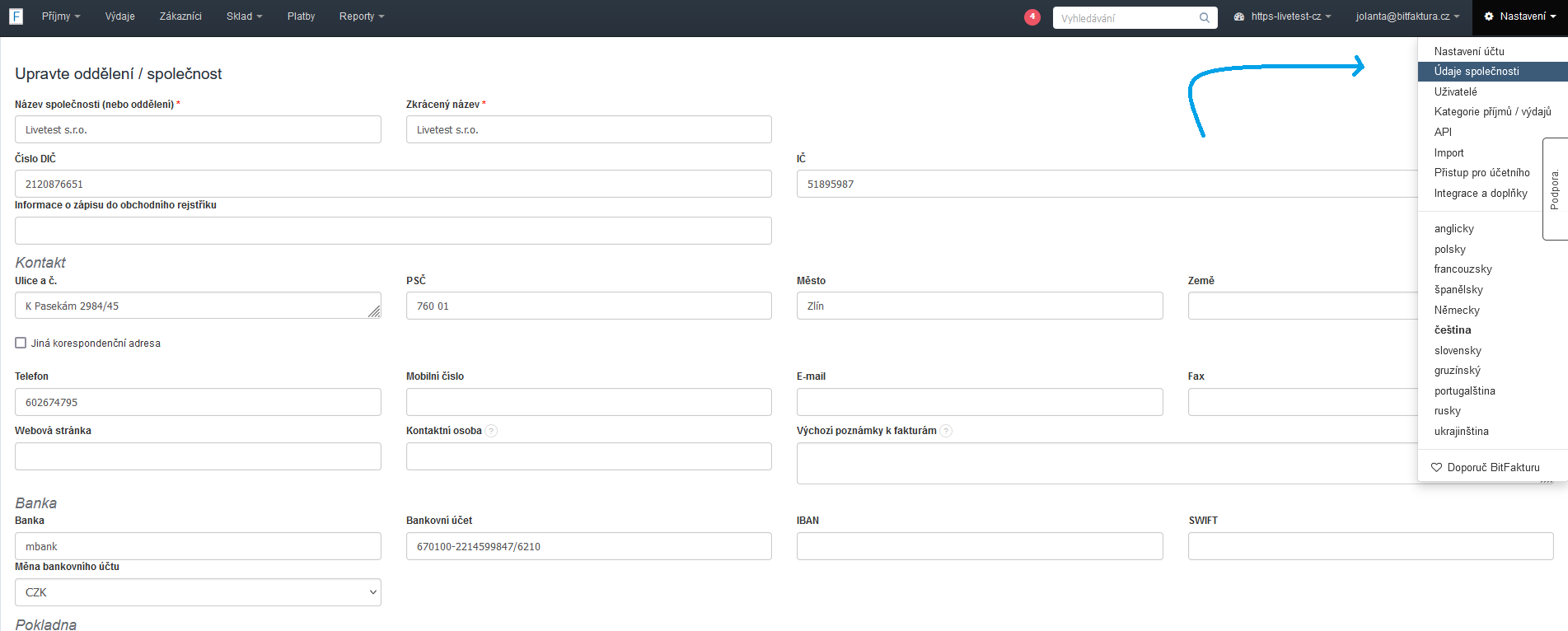
Task: Select Nastavení účtu from the menu
Action: tap(1469, 51)
